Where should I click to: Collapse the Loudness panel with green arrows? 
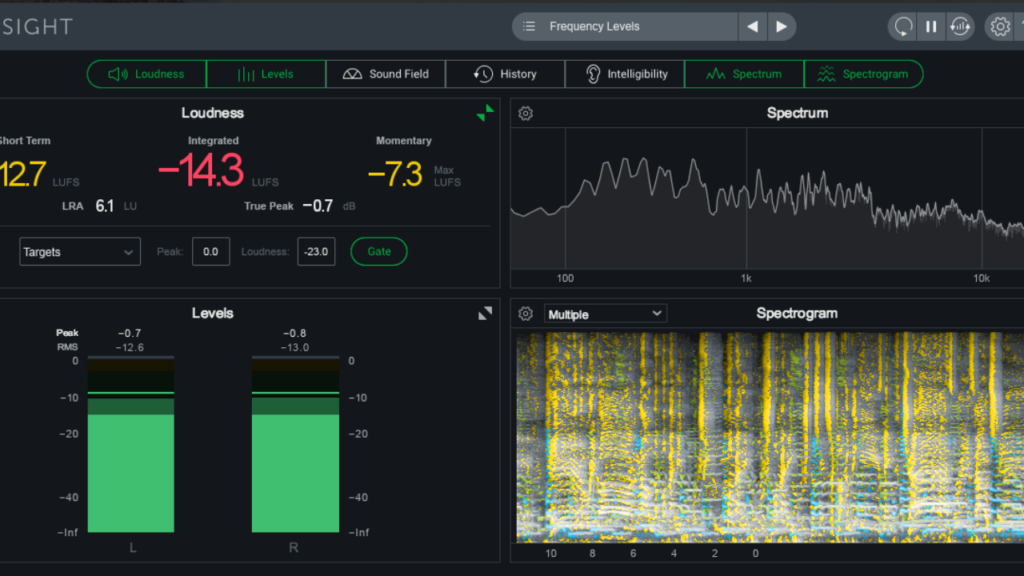(485, 113)
